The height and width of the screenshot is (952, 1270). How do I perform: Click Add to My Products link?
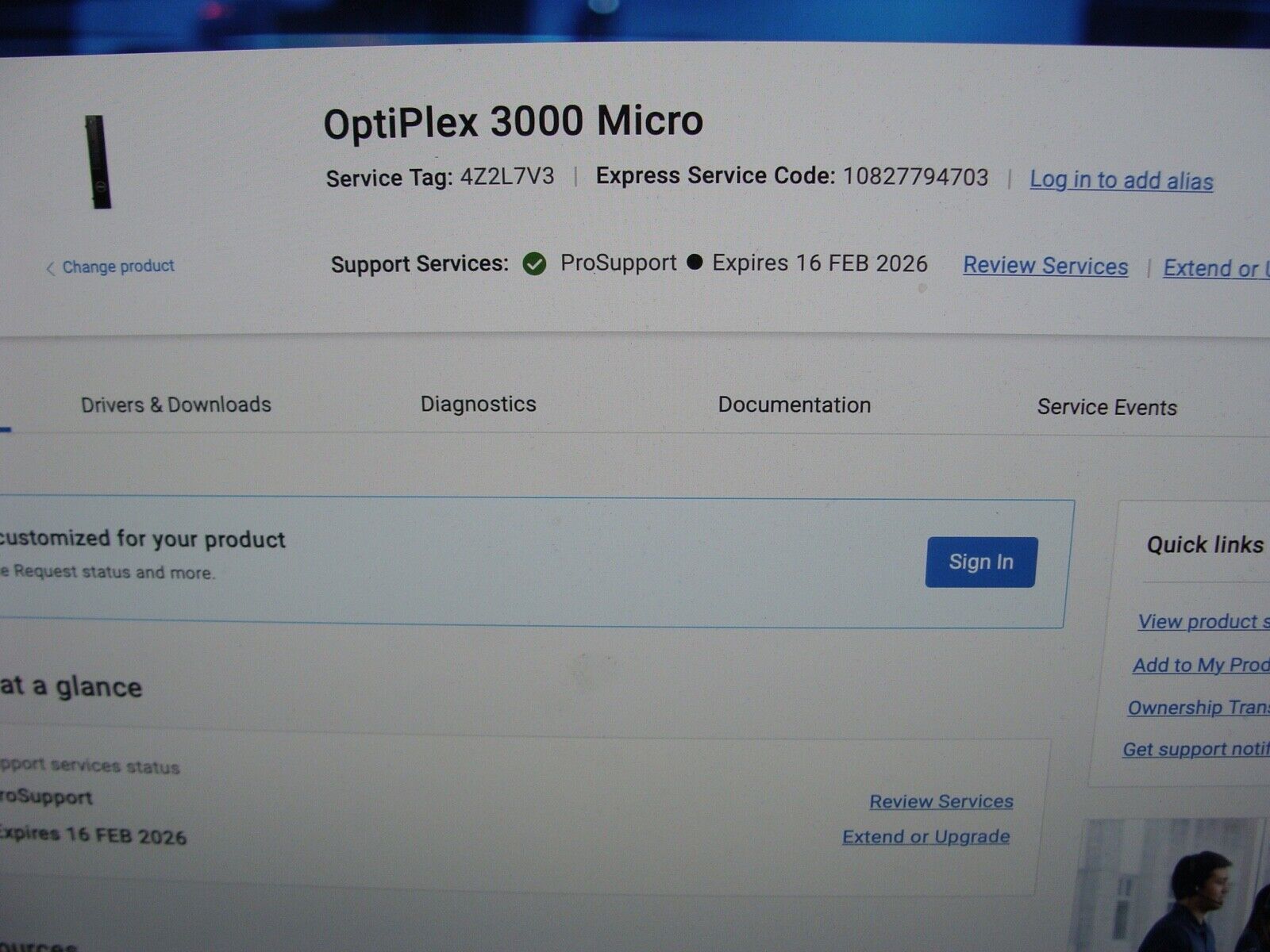coord(1201,665)
